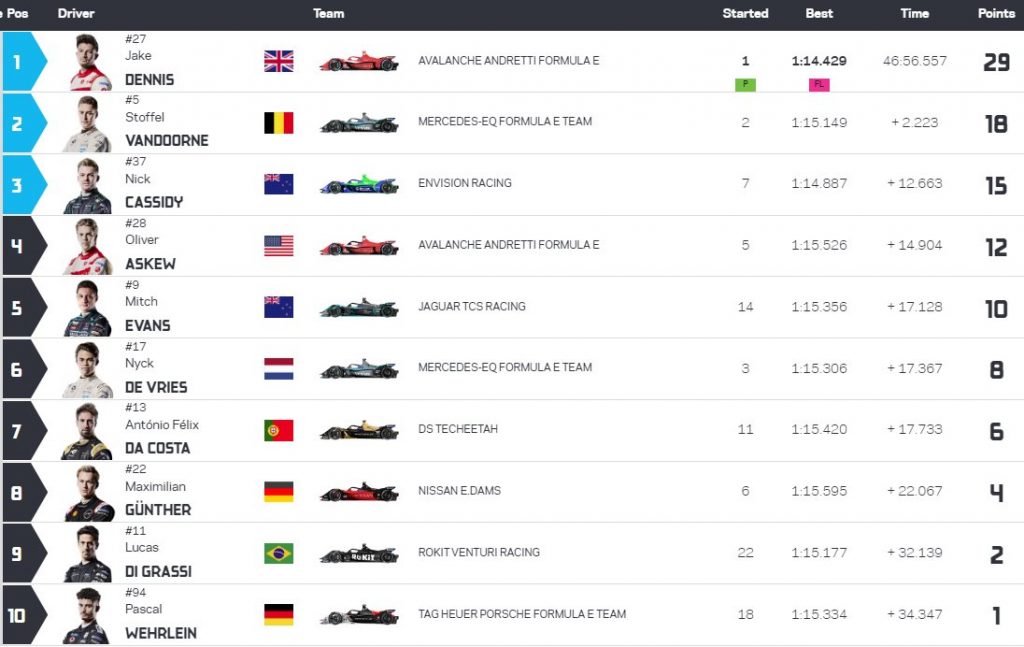Sort by the Best column header
Viewport: 1024px width, 647px height.
coord(819,13)
